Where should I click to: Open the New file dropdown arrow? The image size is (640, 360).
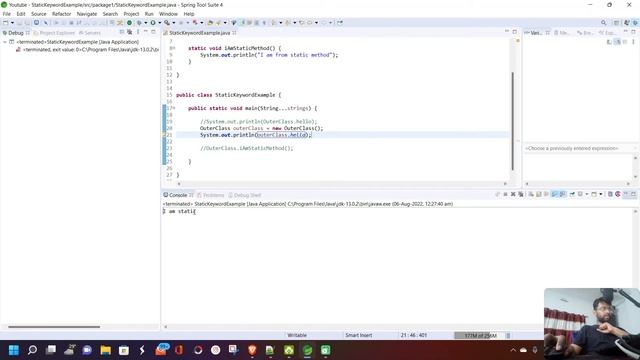(x=12, y=23)
